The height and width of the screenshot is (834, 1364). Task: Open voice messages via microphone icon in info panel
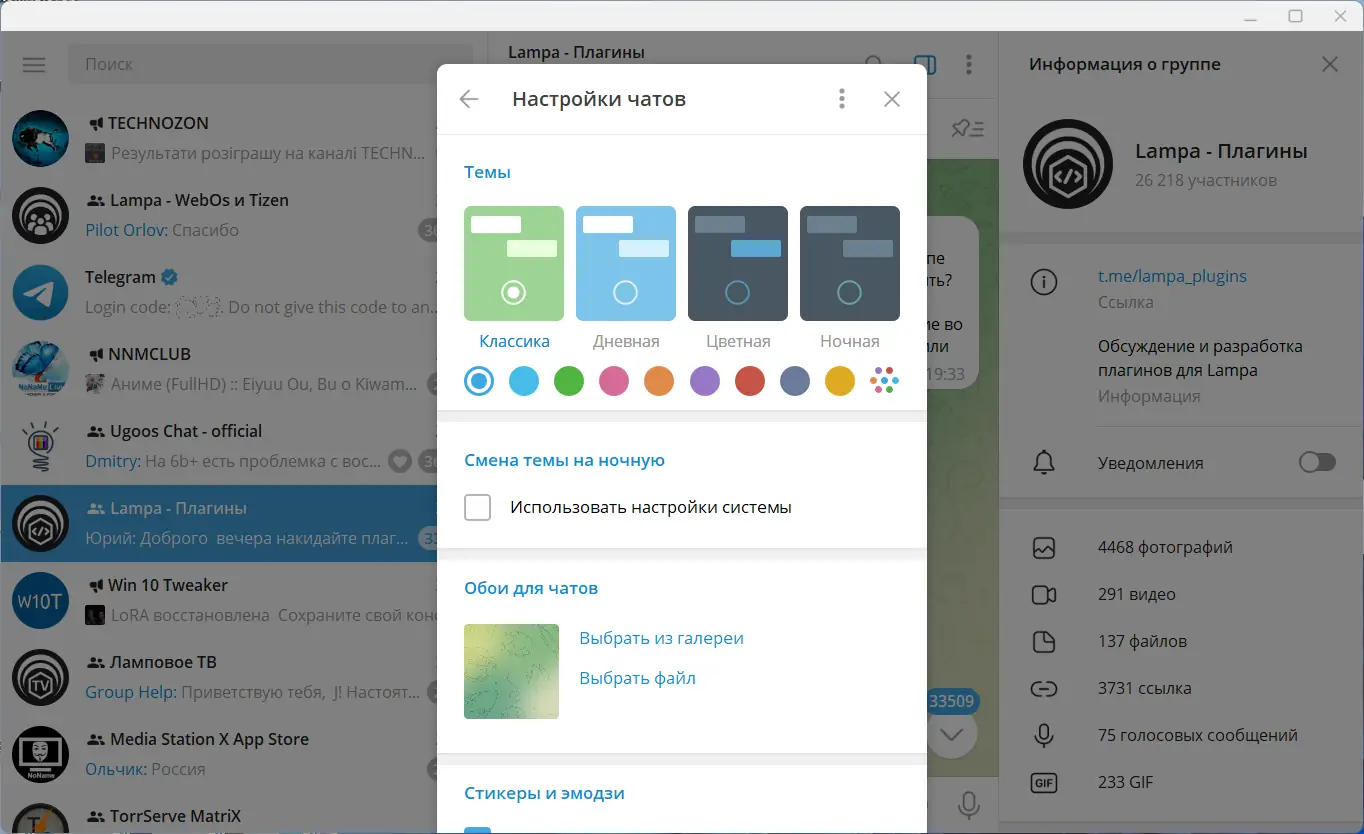click(1044, 736)
